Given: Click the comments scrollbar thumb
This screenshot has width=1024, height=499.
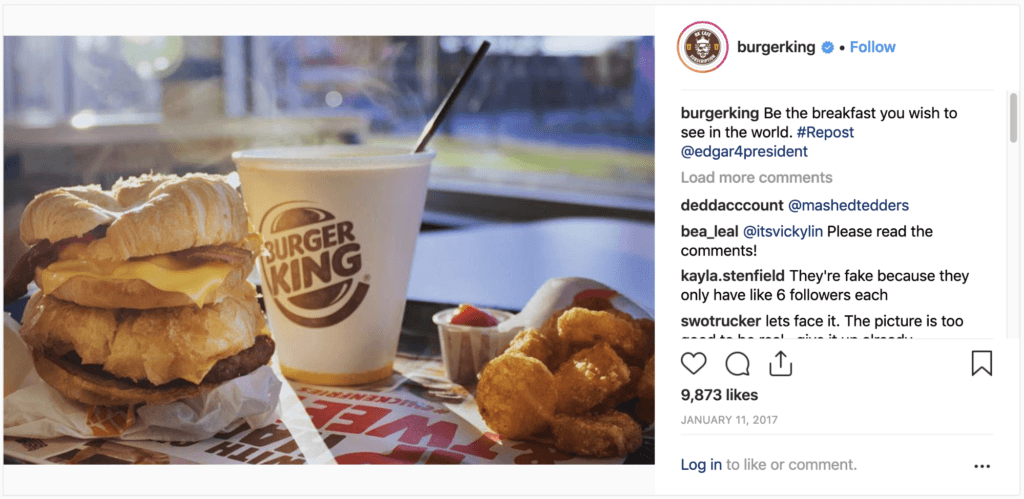Looking at the screenshot, I should pos(1013,118).
